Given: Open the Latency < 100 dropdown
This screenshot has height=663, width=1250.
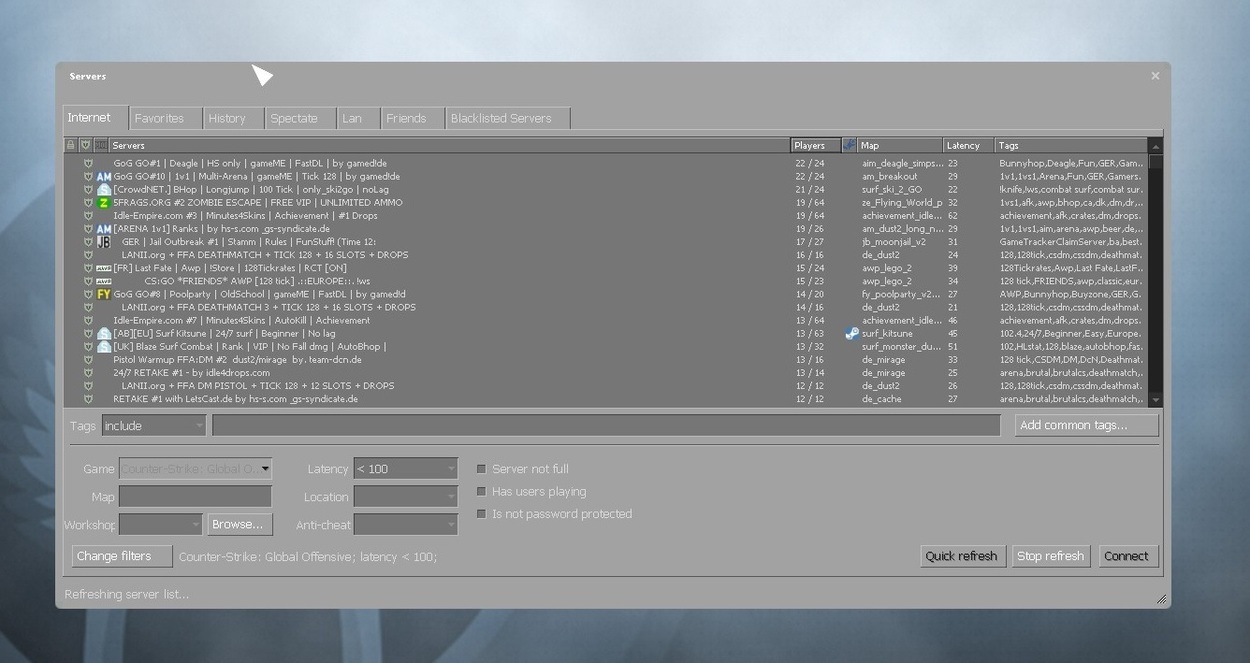Looking at the screenshot, I should (406, 469).
